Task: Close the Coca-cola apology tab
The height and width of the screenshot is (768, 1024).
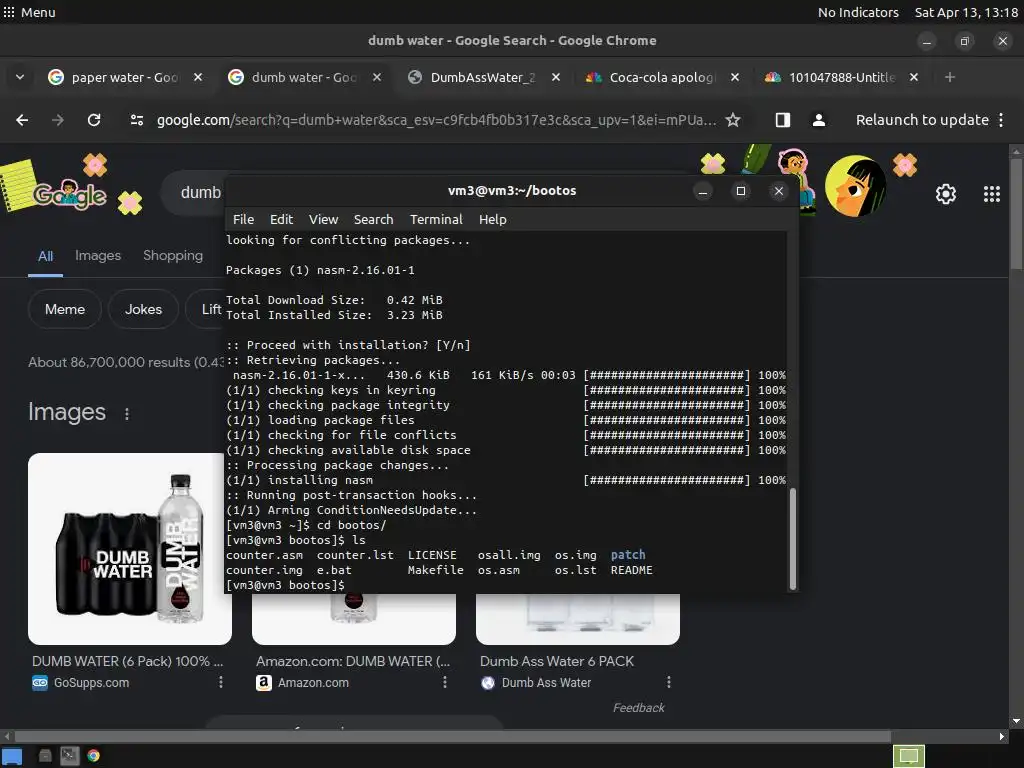Action: (735, 77)
